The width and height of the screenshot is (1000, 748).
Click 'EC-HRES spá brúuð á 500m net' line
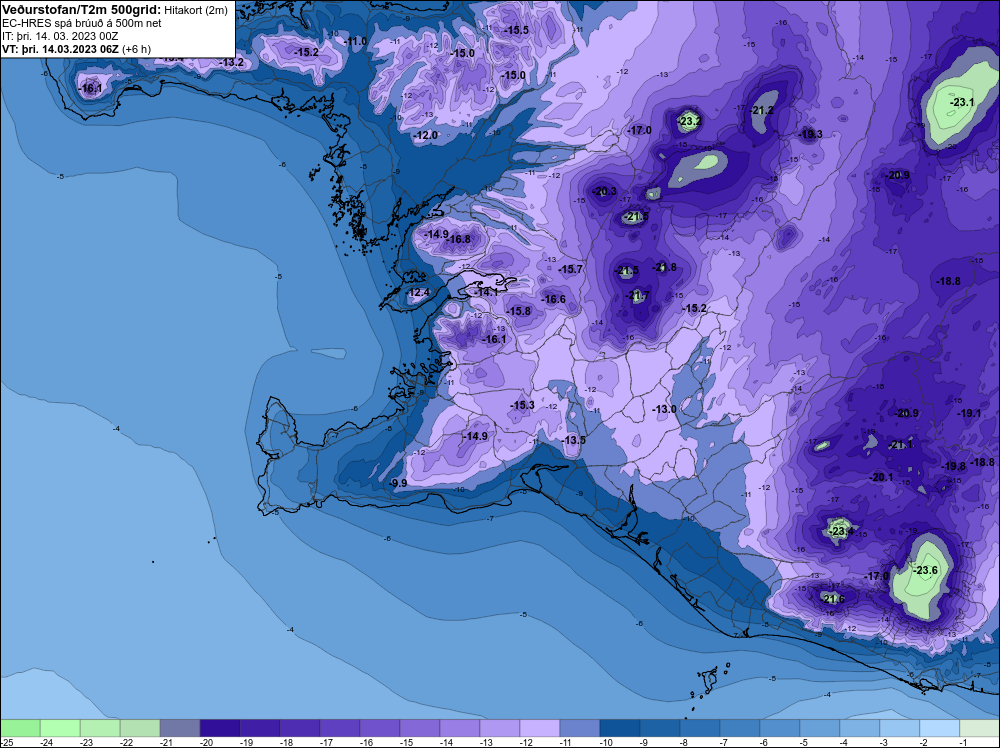coord(81,24)
